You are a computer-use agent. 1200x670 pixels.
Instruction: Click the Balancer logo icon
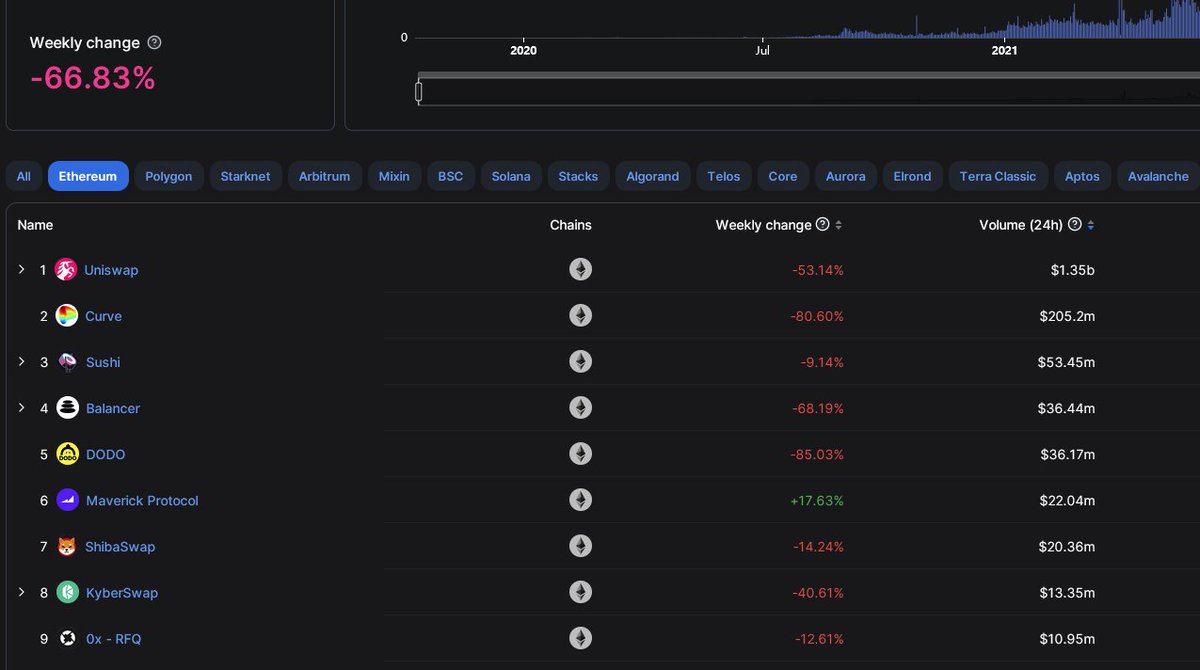[x=67, y=408]
